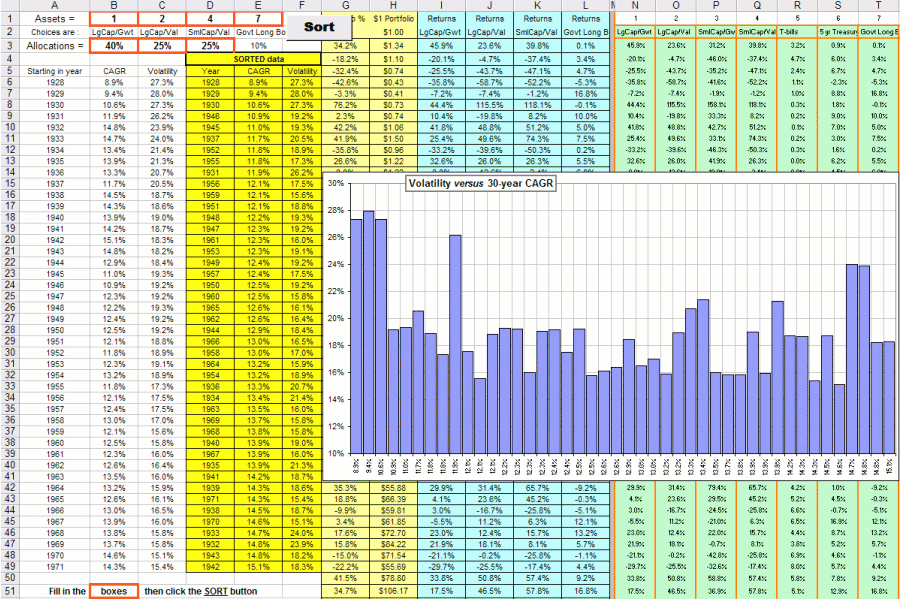This screenshot has height=599, width=900.
Task: Select year 1971 in column A
Action: point(55,567)
